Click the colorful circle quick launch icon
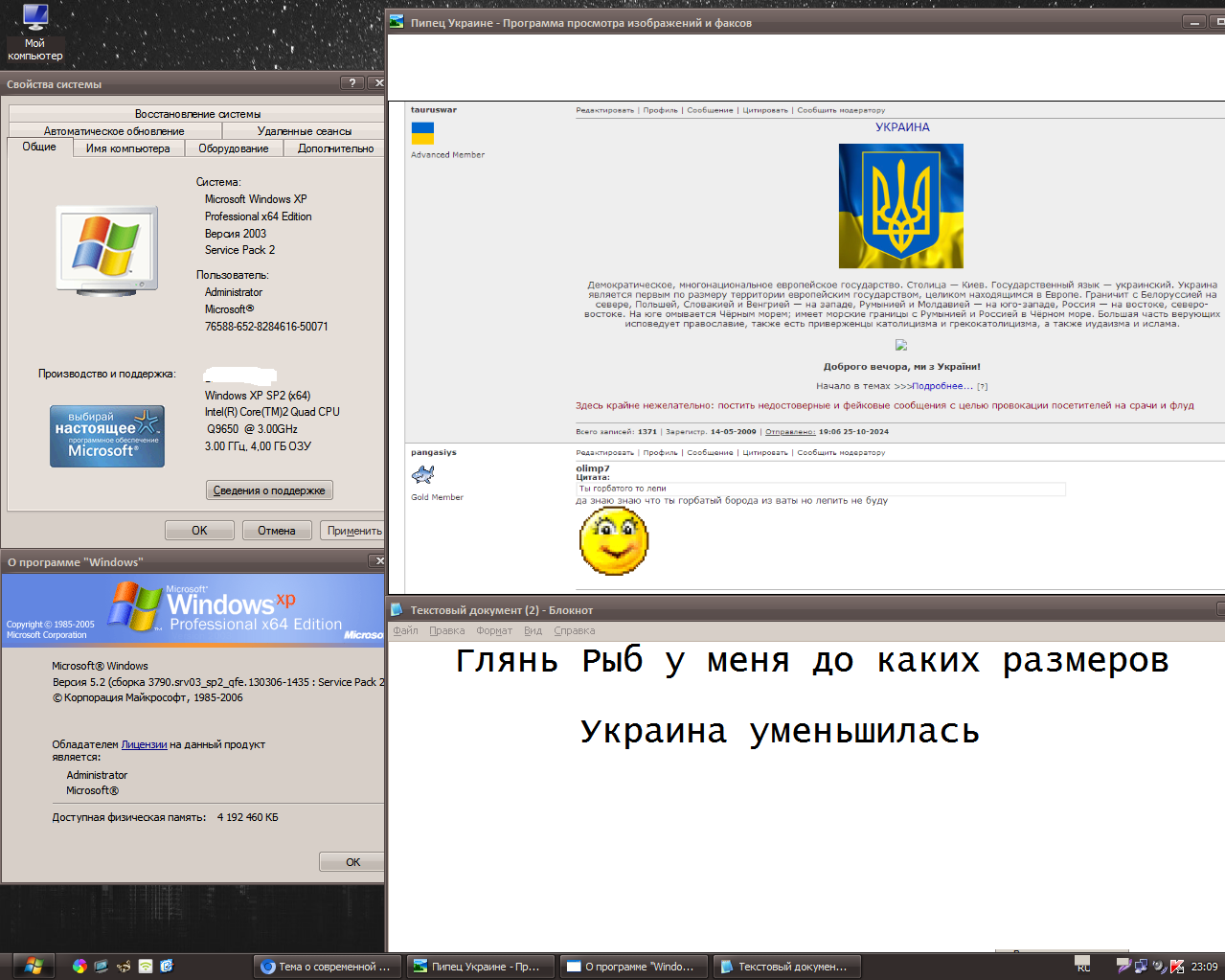 click(79, 966)
